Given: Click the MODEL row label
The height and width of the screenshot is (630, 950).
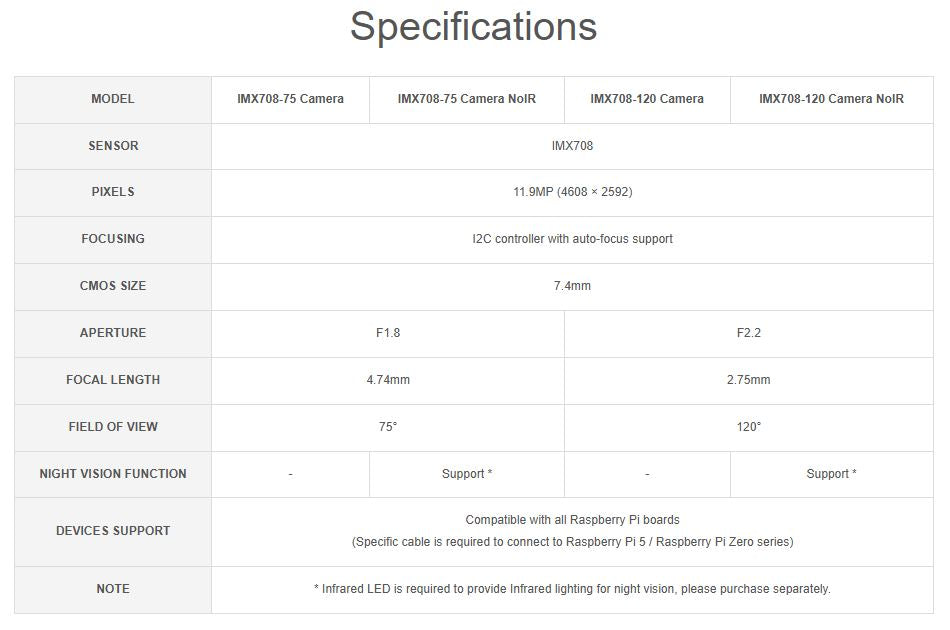Looking at the screenshot, I should pyautogui.click(x=113, y=99).
